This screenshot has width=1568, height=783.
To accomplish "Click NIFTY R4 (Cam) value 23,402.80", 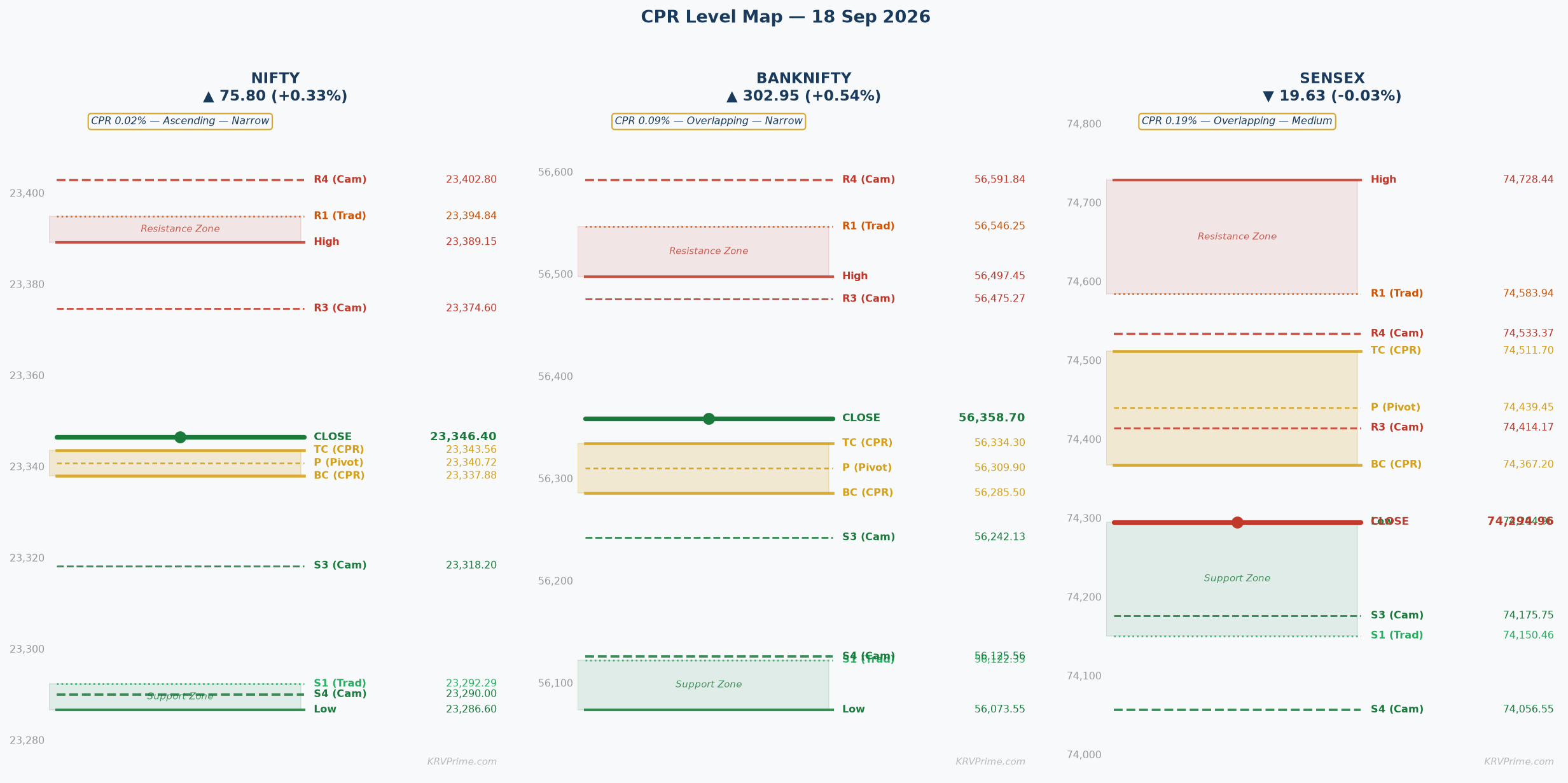I will [471, 180].
